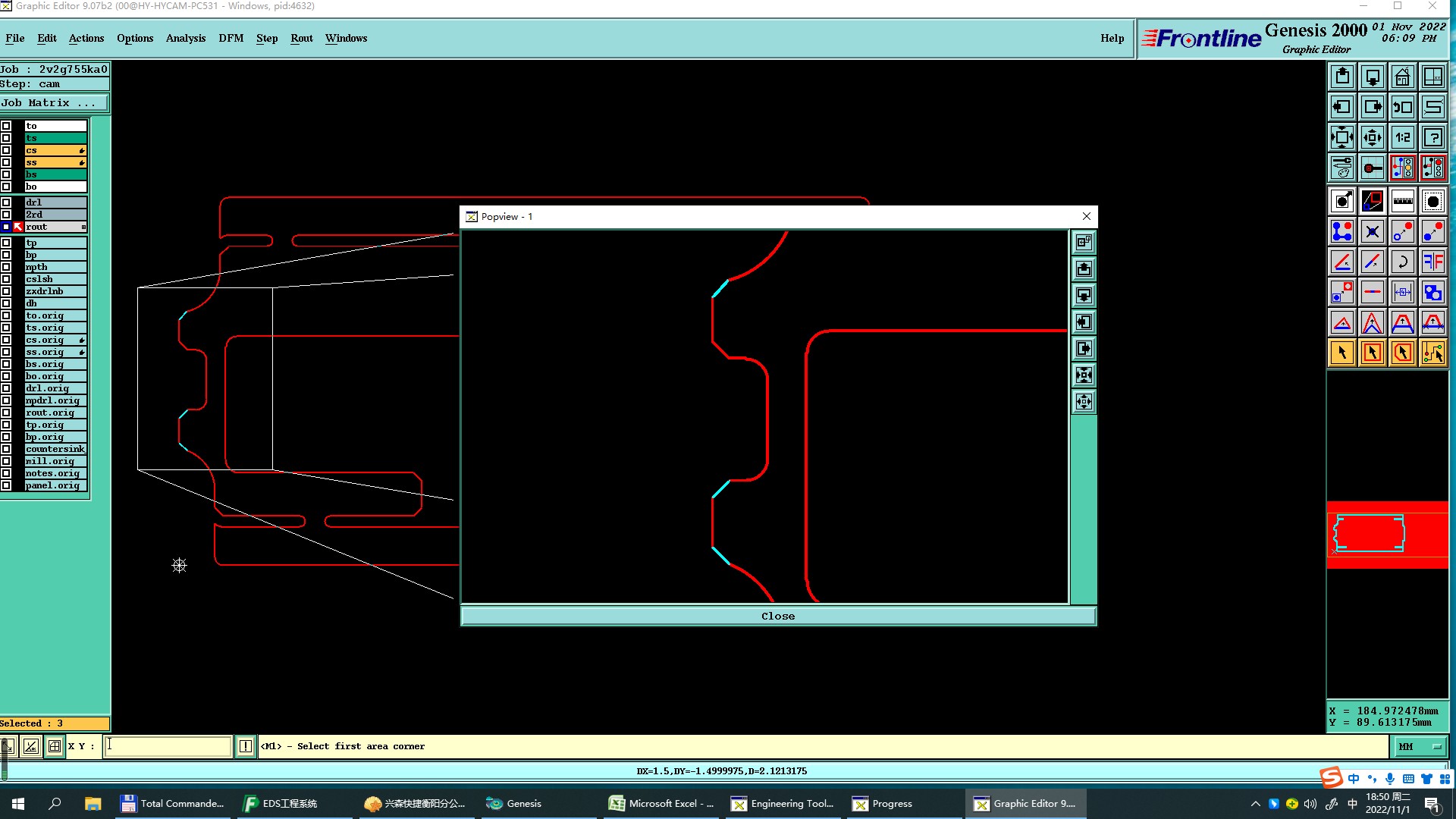
Task: Click the mirror F flip icon
Action: click(x=1432, y=262)
